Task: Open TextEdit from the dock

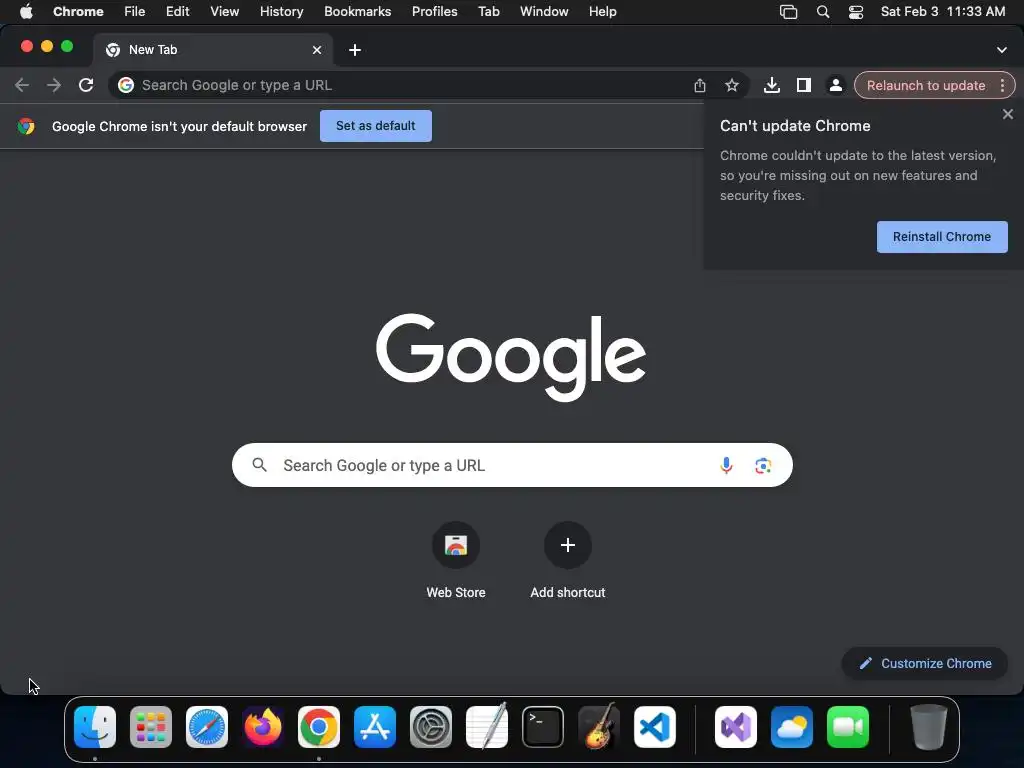Action: pos(487,727)
